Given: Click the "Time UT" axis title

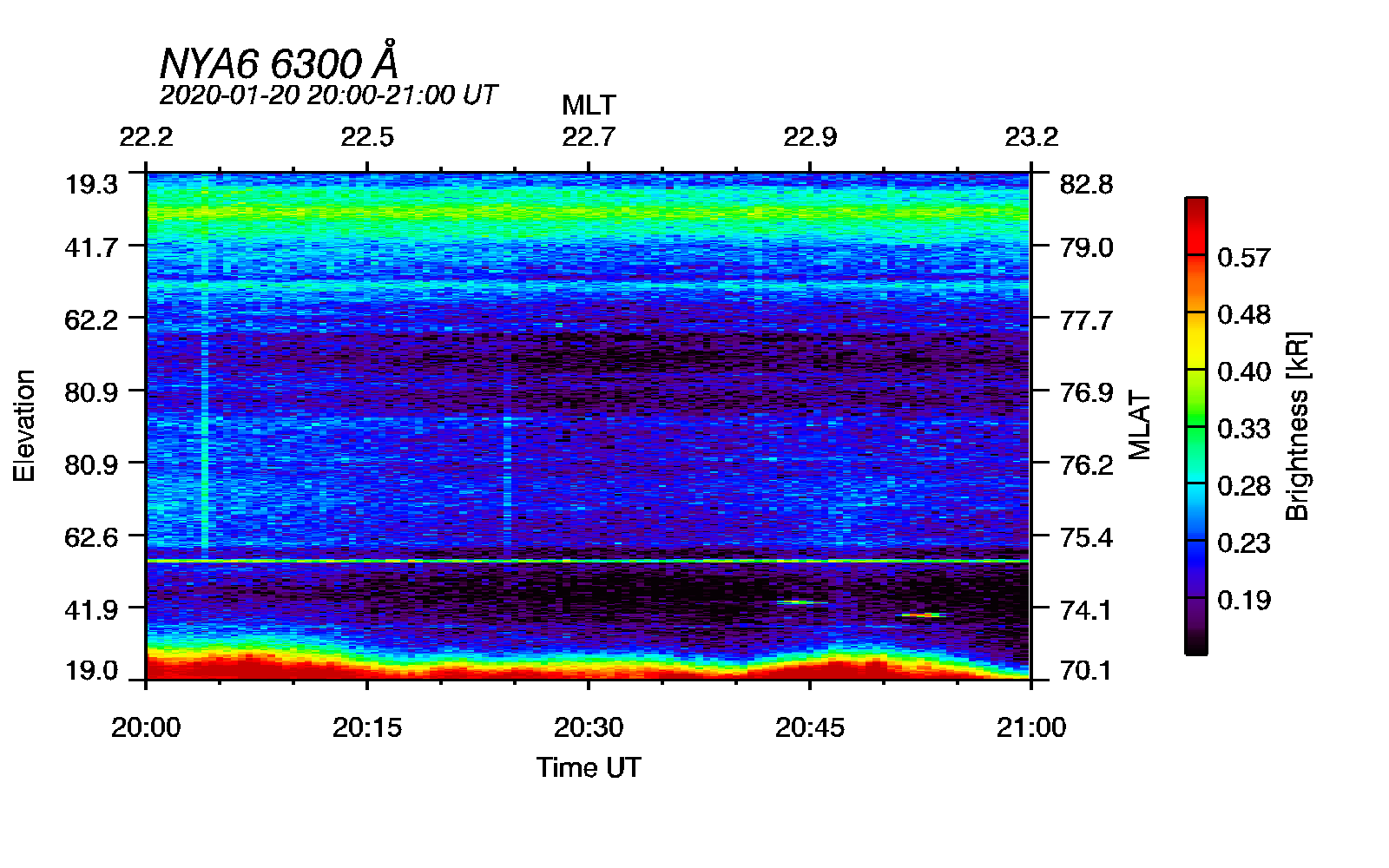Looking at the screenshot, I should click(x=589, y=767).
